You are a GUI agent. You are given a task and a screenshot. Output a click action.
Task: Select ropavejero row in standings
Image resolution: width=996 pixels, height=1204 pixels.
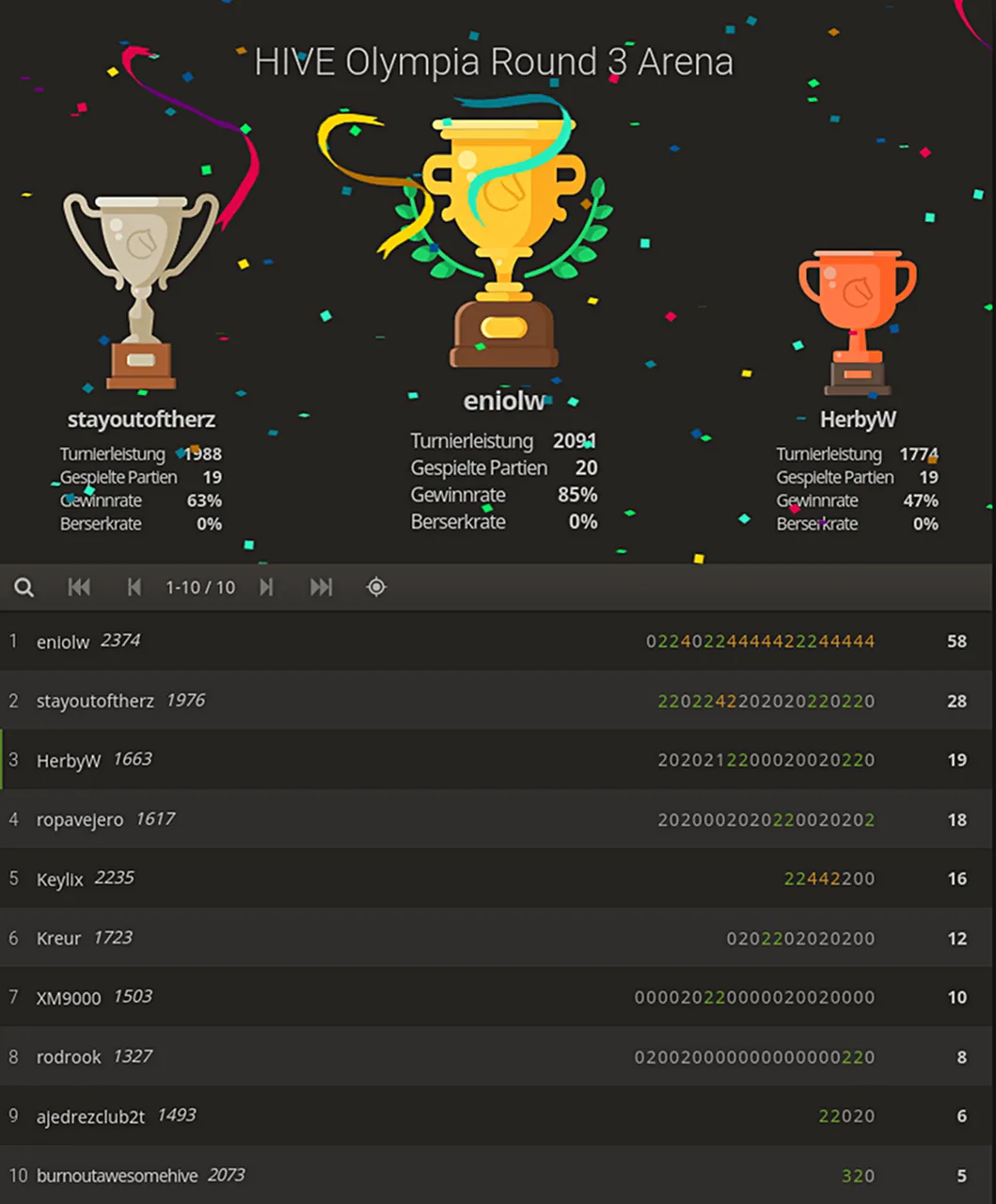click(x=498, y=819)
